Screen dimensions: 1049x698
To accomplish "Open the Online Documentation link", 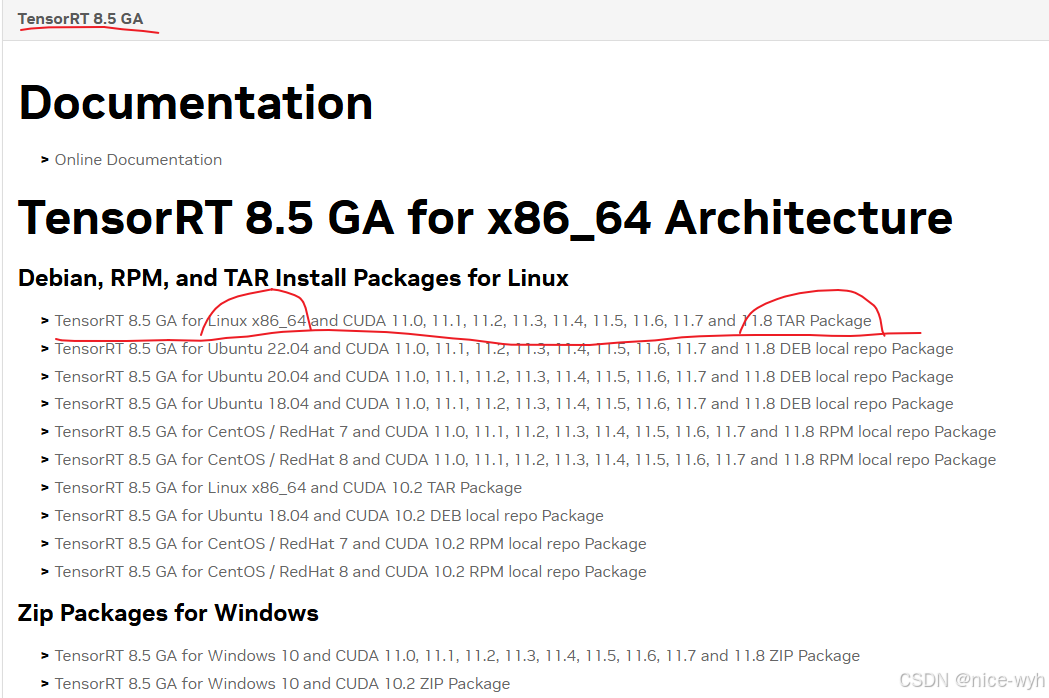I will click(x=138, y=160).
